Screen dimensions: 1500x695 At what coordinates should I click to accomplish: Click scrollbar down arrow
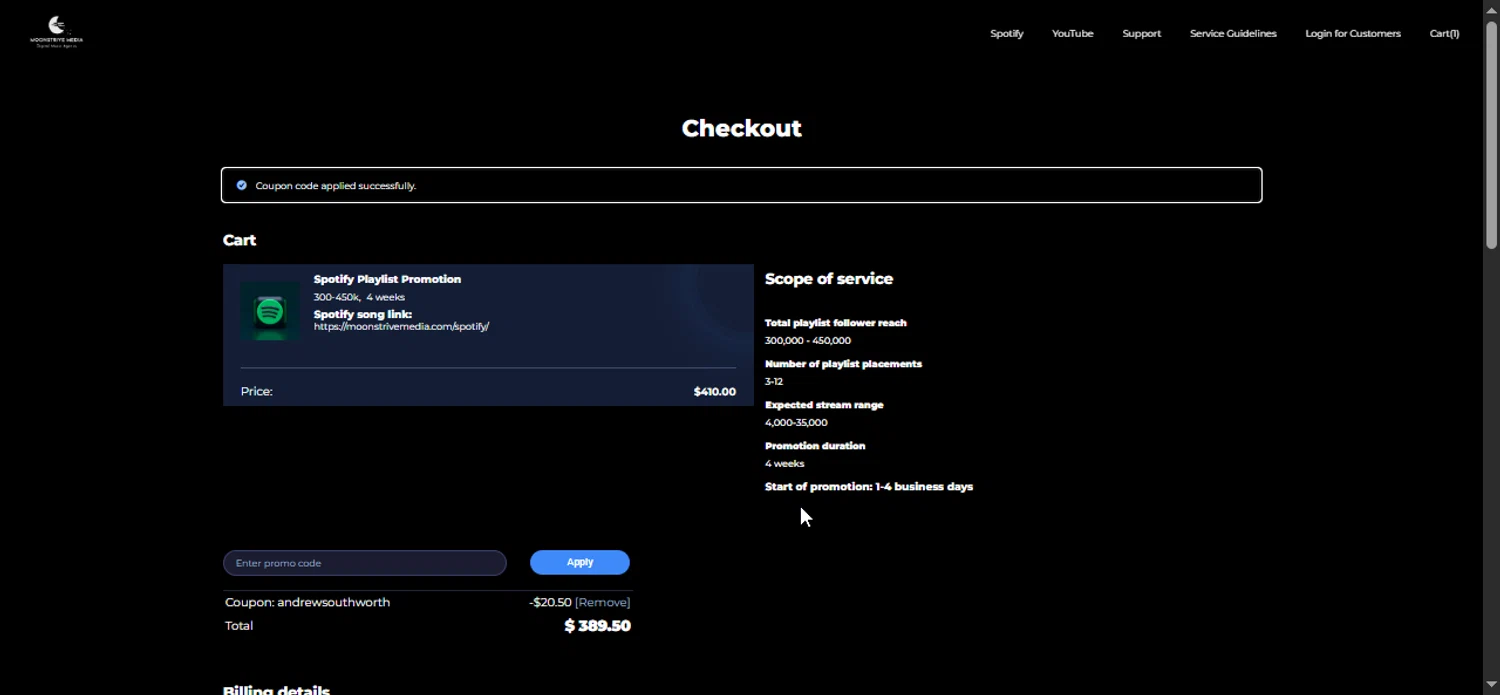tap(1491, 685)
